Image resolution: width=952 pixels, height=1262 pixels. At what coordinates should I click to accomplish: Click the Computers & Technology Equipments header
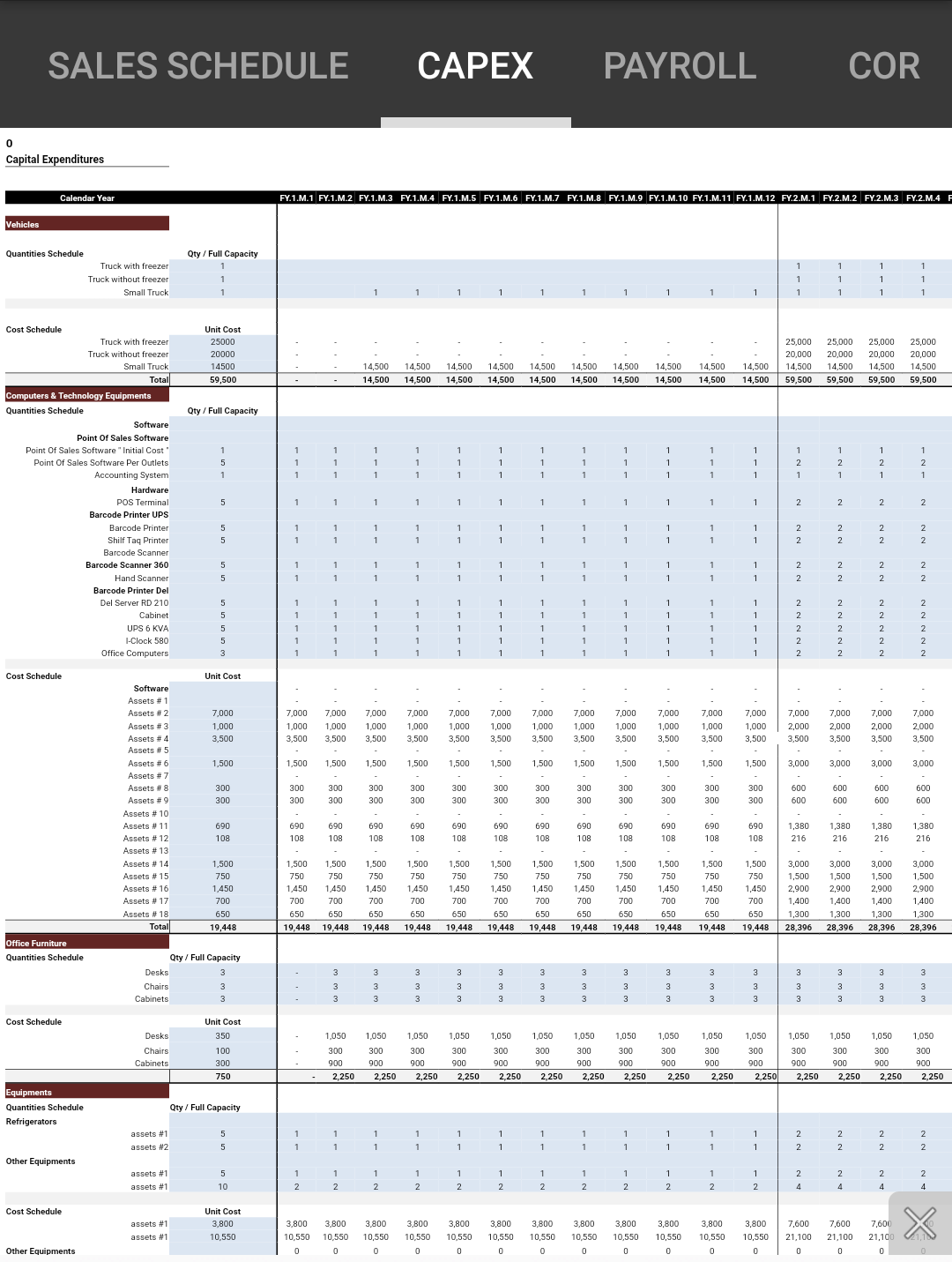coord(87,395)
